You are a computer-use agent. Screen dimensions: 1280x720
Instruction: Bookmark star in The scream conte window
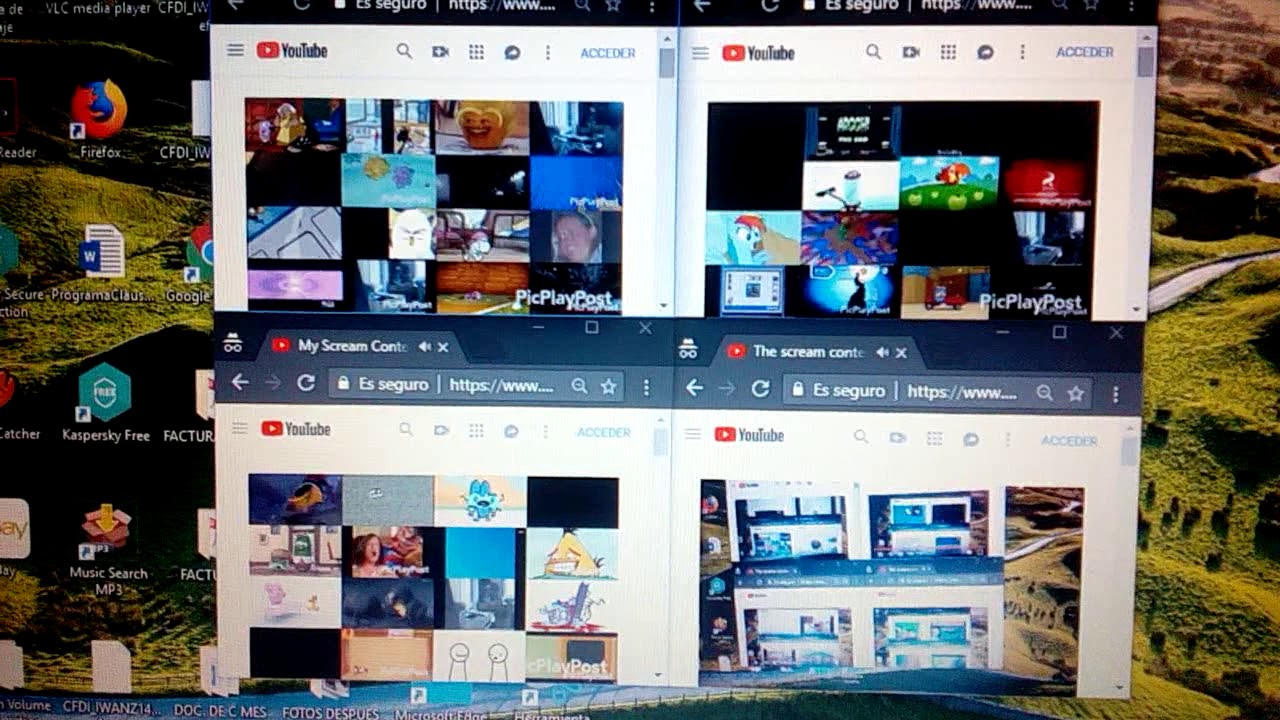point(1075,394)
